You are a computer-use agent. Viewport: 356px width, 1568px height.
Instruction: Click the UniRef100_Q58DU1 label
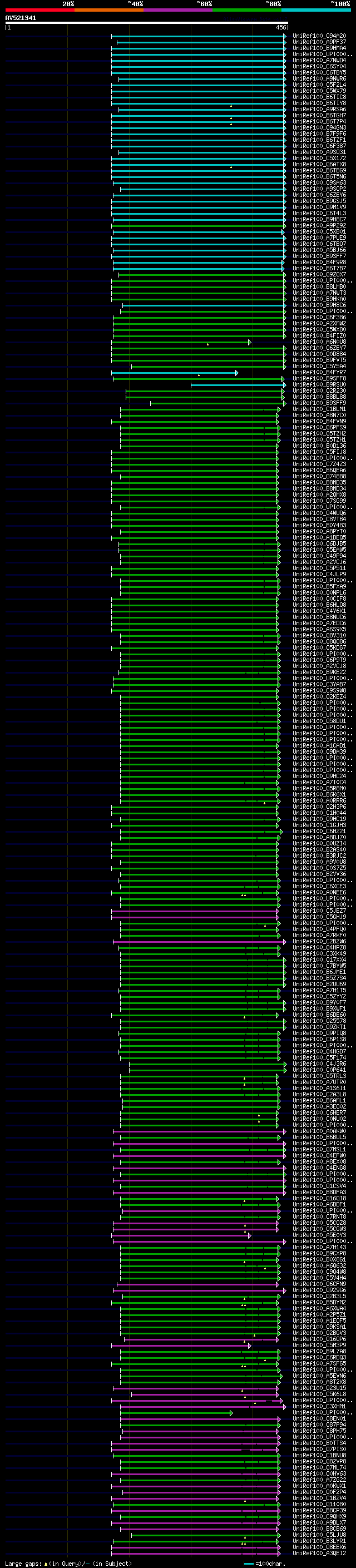pos(319,721)
